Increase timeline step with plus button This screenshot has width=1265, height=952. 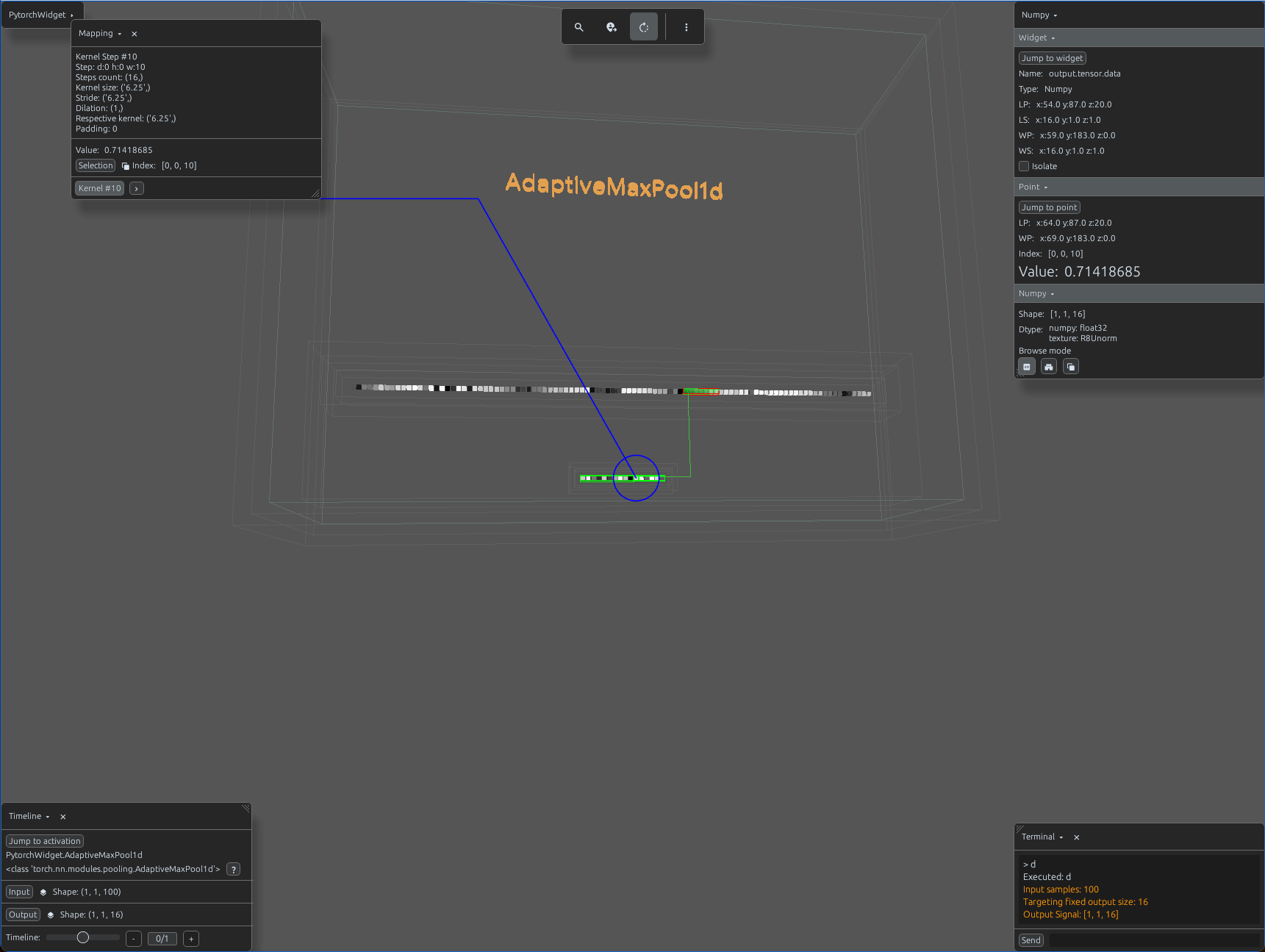pos(191,939)
